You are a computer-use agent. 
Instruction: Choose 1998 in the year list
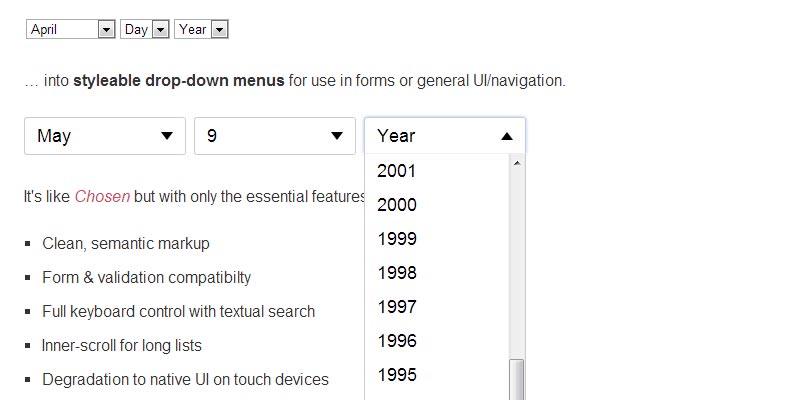click(397, 273)
